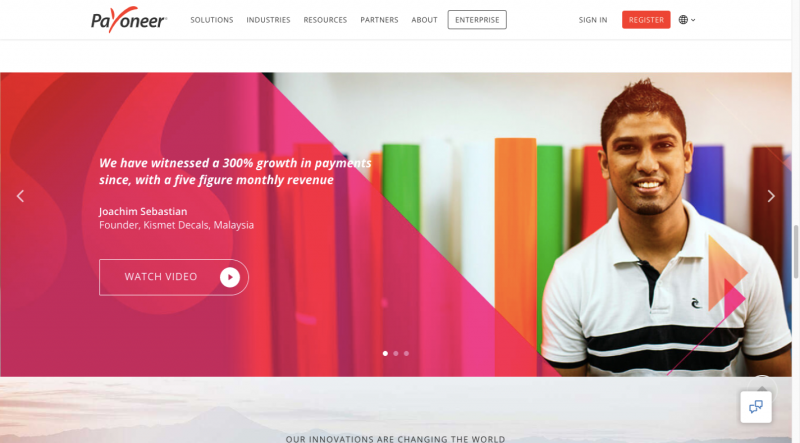The width and height of the screenshot is (800, 443).
Task: Open the Partners menu item
Action: (379, 20)
